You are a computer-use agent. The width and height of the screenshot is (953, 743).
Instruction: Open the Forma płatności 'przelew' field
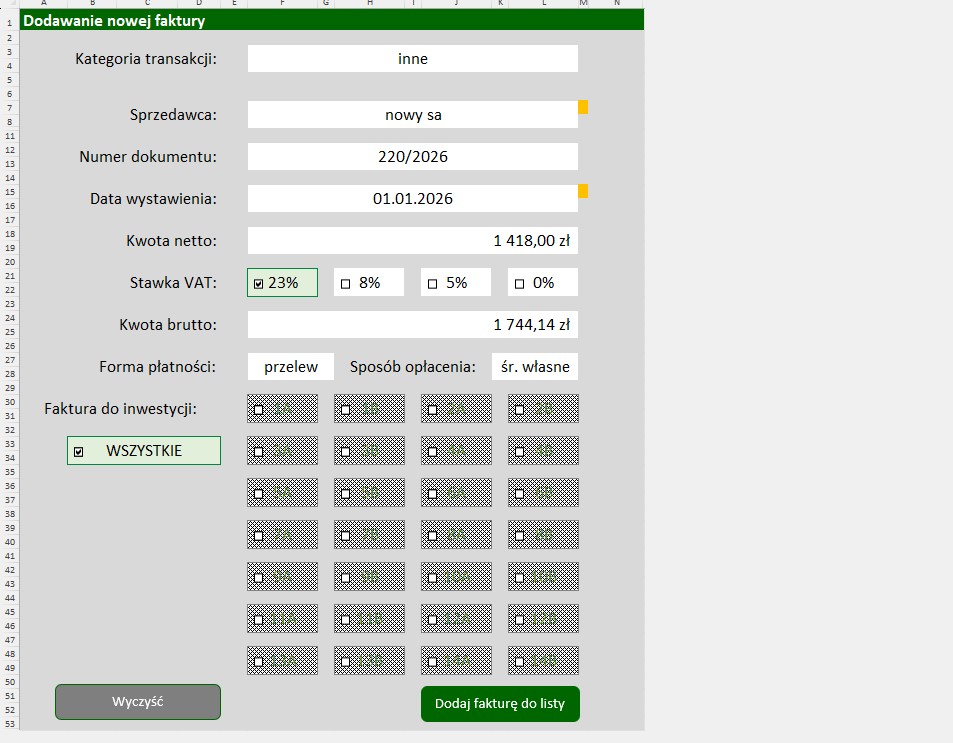coord(291,367)
